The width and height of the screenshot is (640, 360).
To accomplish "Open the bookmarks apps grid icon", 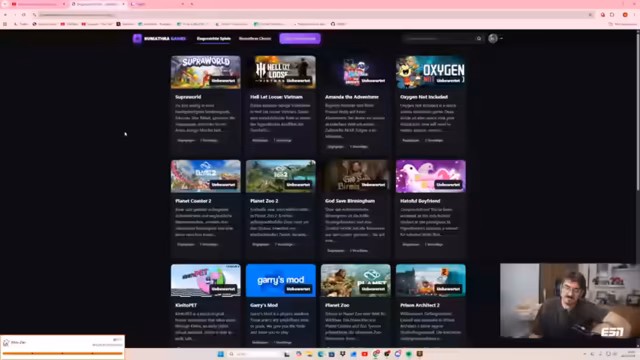I will [5, 24].
